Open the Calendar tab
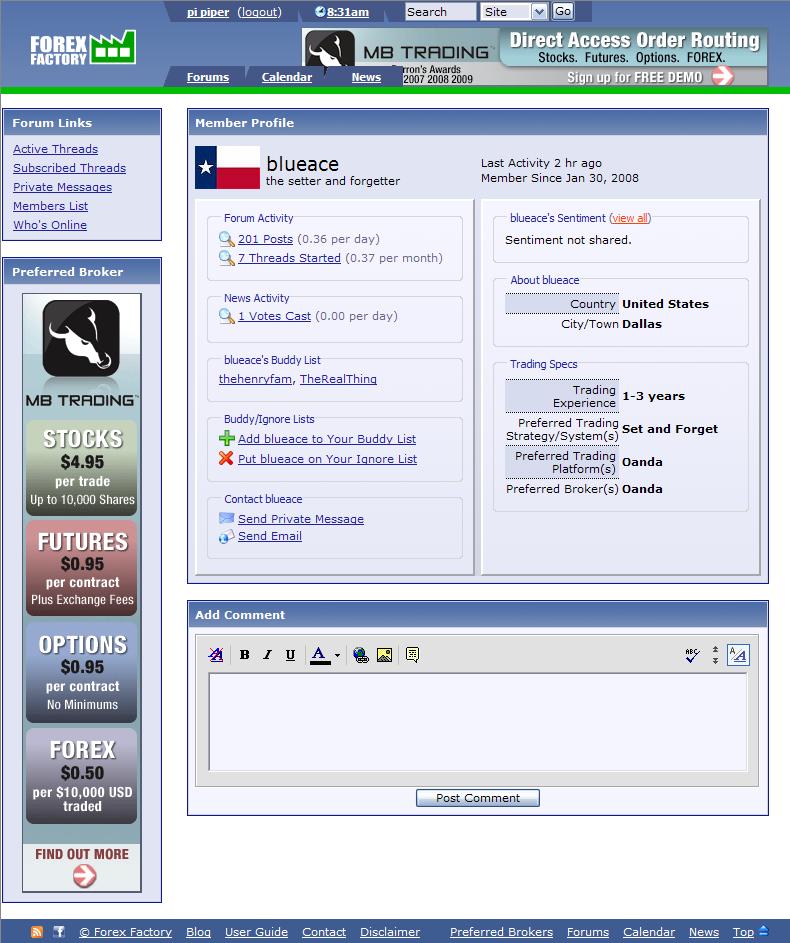The width and height of the screenshot is (790, 943). pyautogui.click(x=287, y=77)
